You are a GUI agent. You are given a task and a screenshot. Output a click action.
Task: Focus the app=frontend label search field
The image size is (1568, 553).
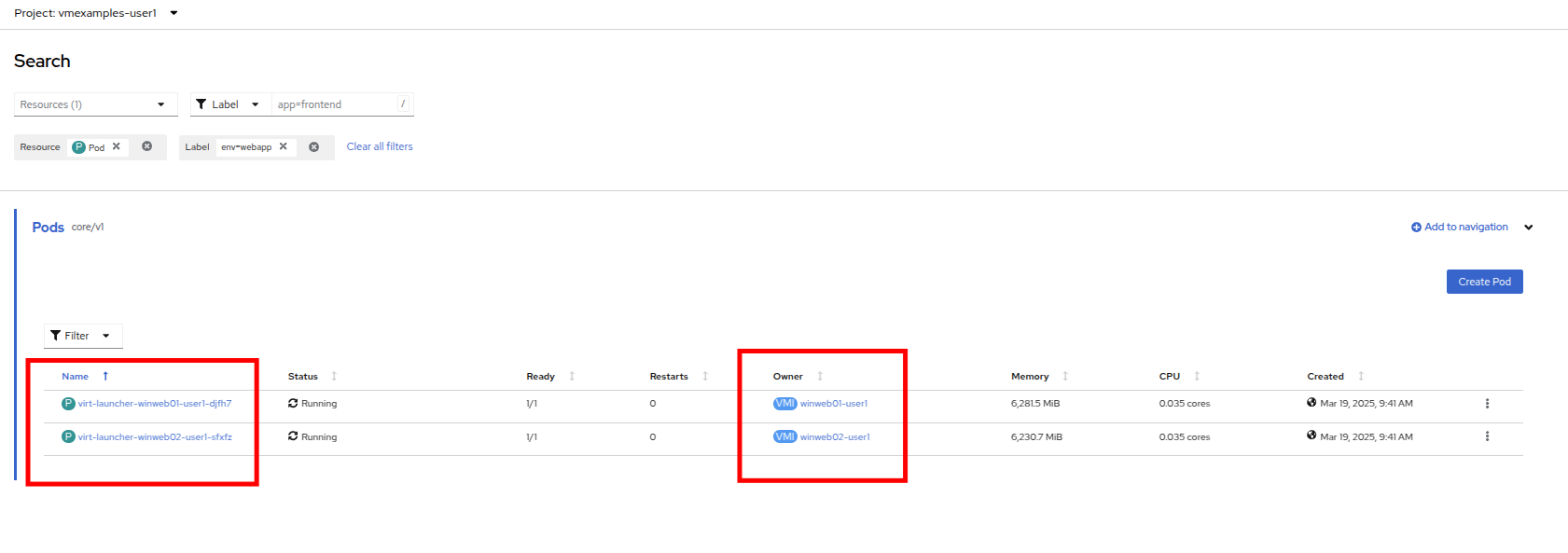click(x=336, y=104)
